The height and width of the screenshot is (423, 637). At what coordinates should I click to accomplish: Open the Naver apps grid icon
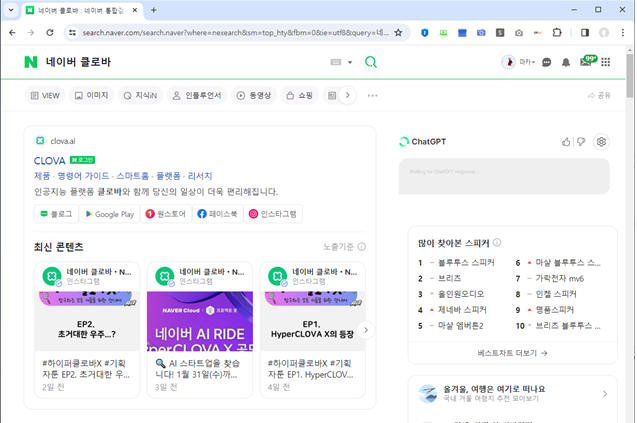pyautogui.click(x=605, y=62)
